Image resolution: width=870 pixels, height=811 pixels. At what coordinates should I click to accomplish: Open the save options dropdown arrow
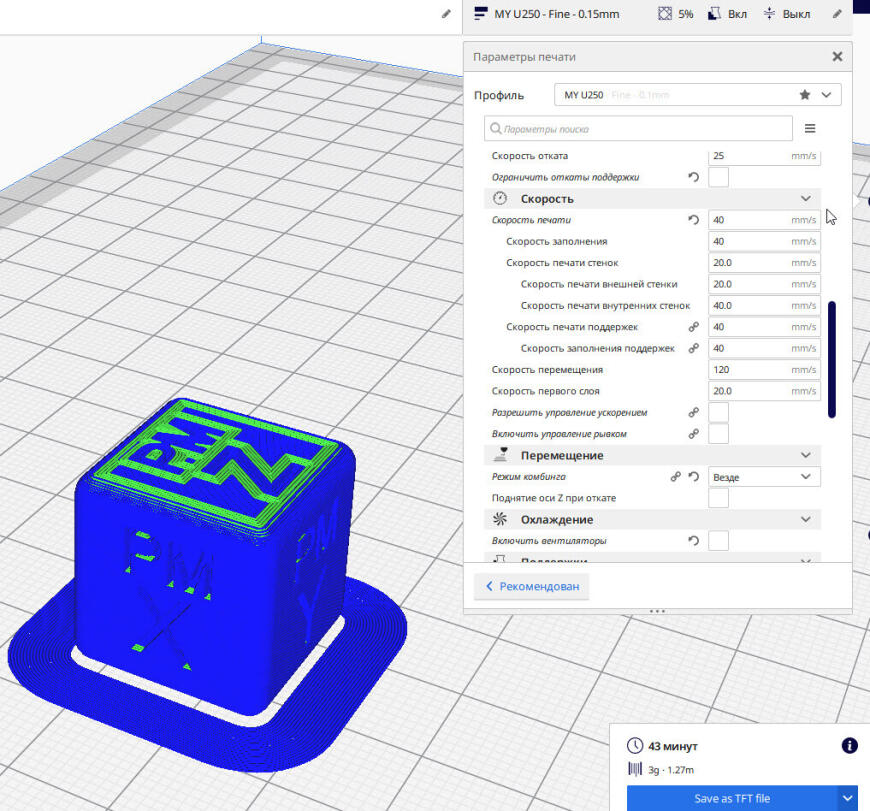click(847, 798)
